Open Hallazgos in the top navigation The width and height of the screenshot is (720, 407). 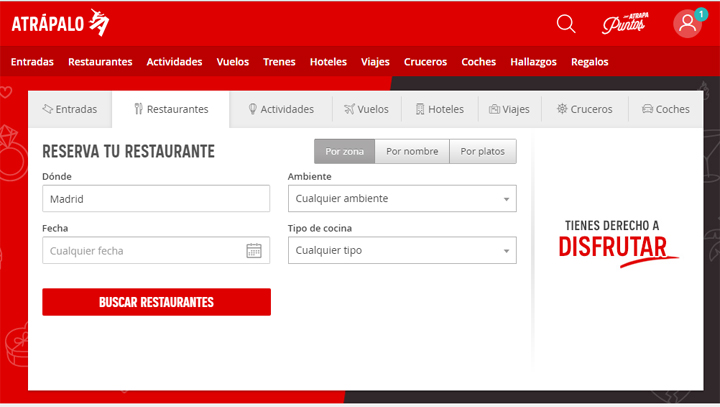pyautogui.click(x=533, y=62)
